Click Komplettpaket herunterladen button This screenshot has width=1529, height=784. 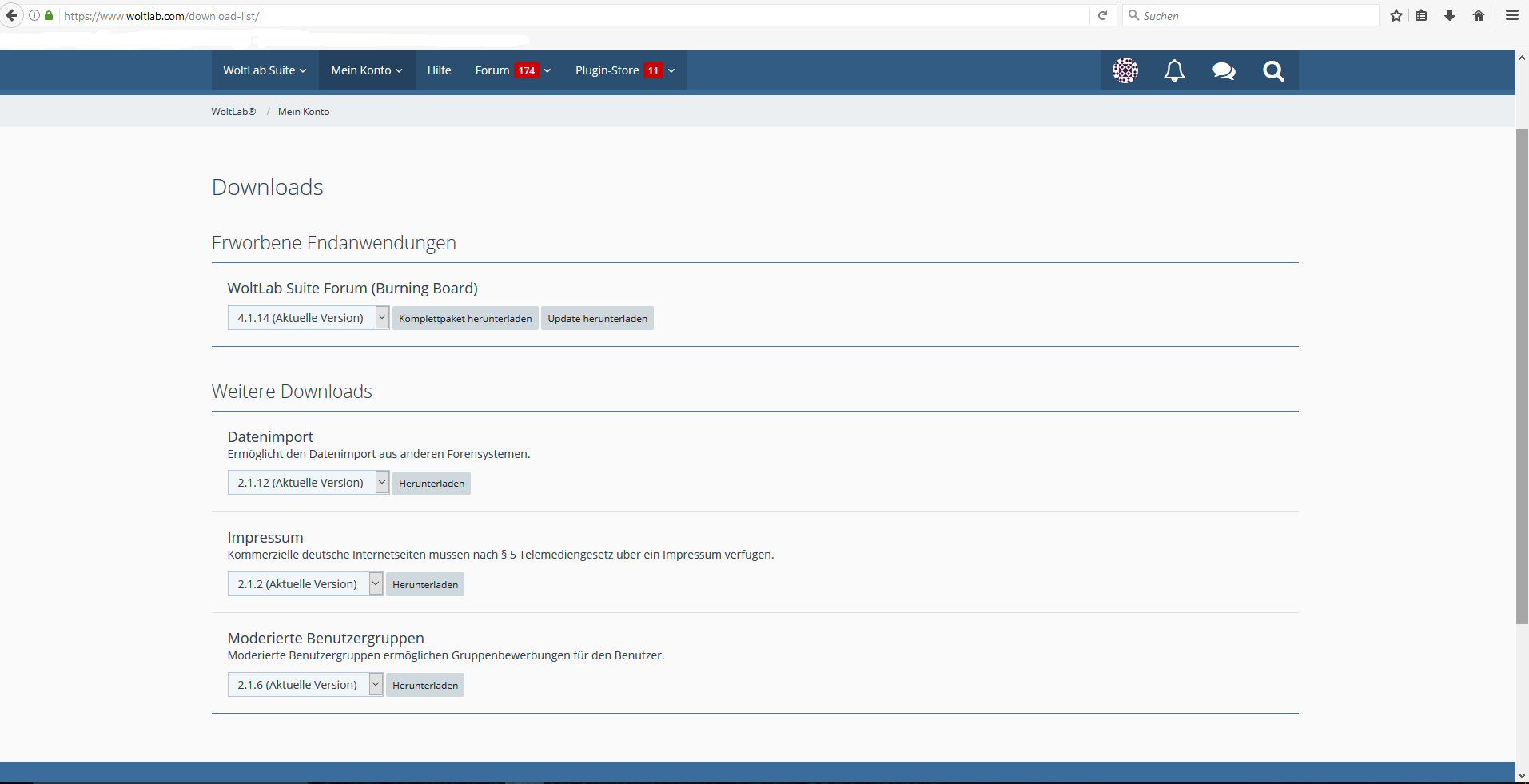click(x=465, y=318)
